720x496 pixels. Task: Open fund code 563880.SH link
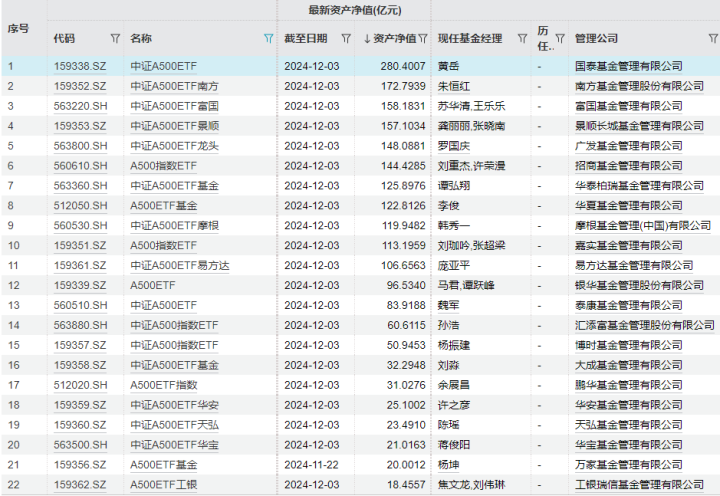coord(80,326)
